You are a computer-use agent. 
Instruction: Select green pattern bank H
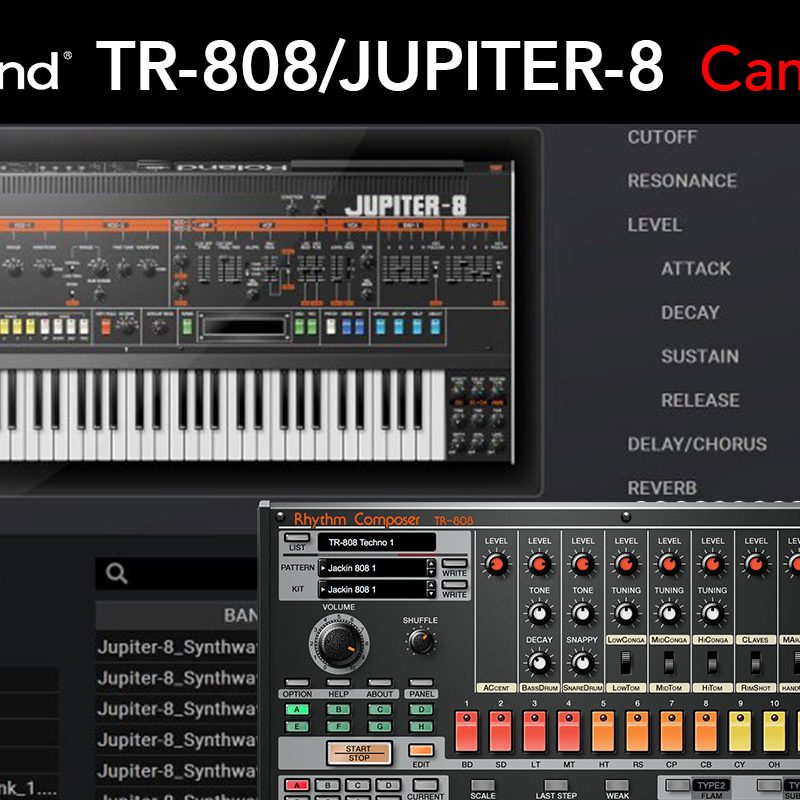click(x=421, y=727)
